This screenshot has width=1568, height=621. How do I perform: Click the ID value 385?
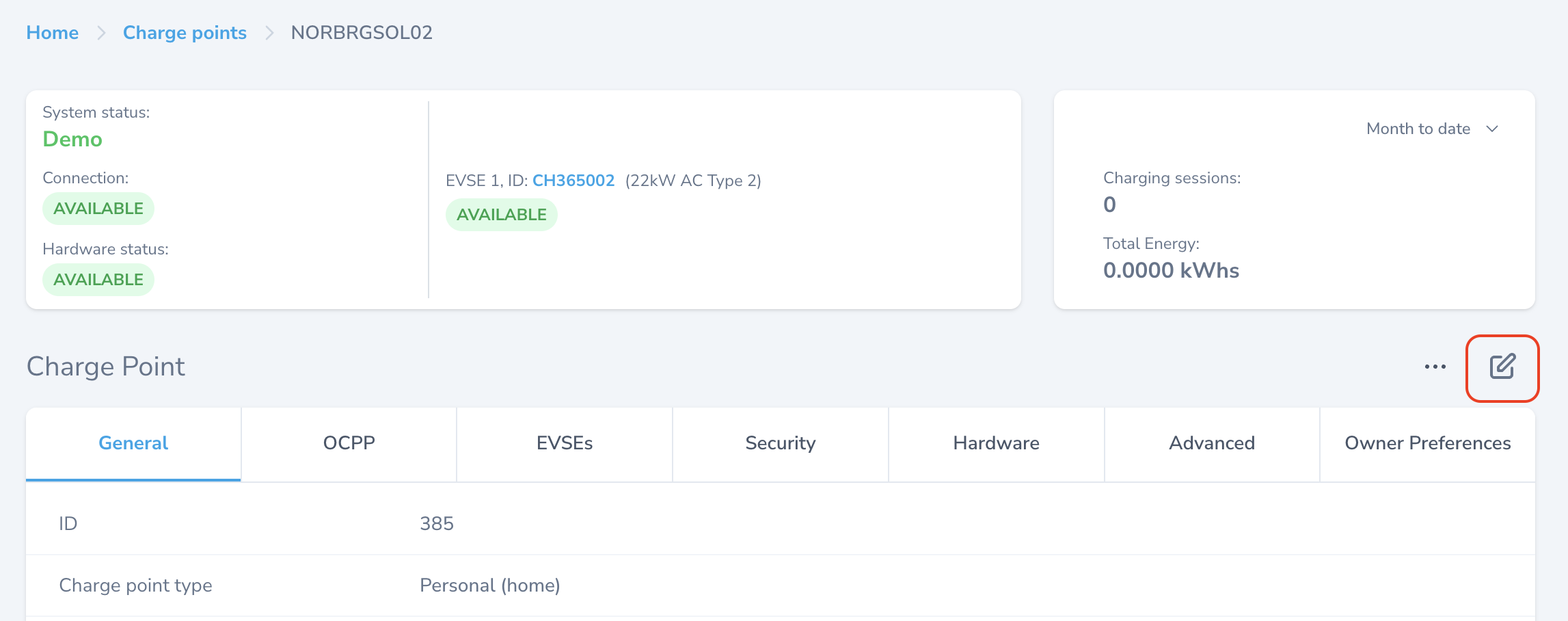[x=437, y=524]
